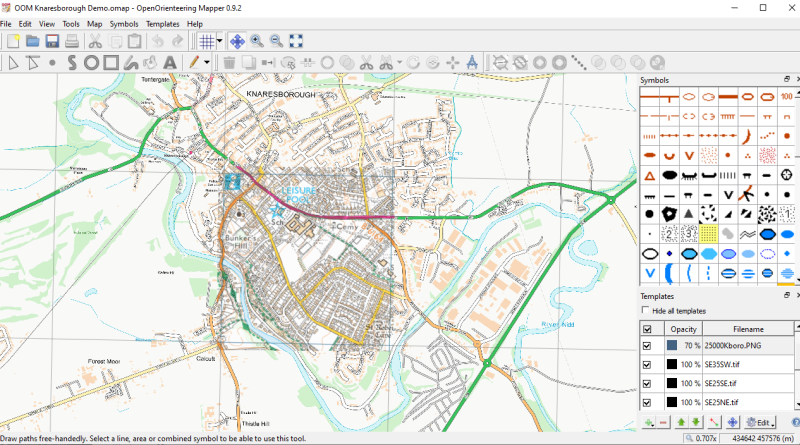The height and width of the screenshot is (445, 800).
Task: Undo last action
Action: 158,41
